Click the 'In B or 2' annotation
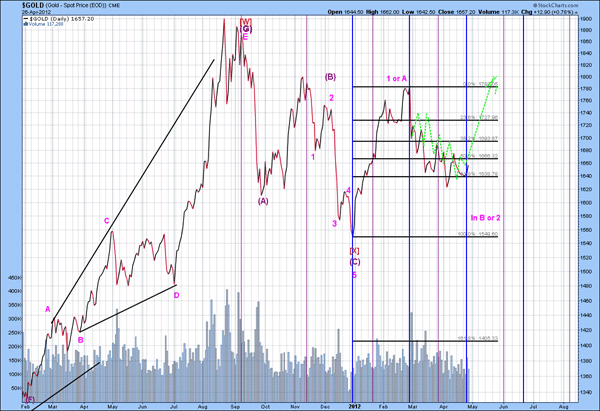This screenshot has height=411, width=600. 485,218
